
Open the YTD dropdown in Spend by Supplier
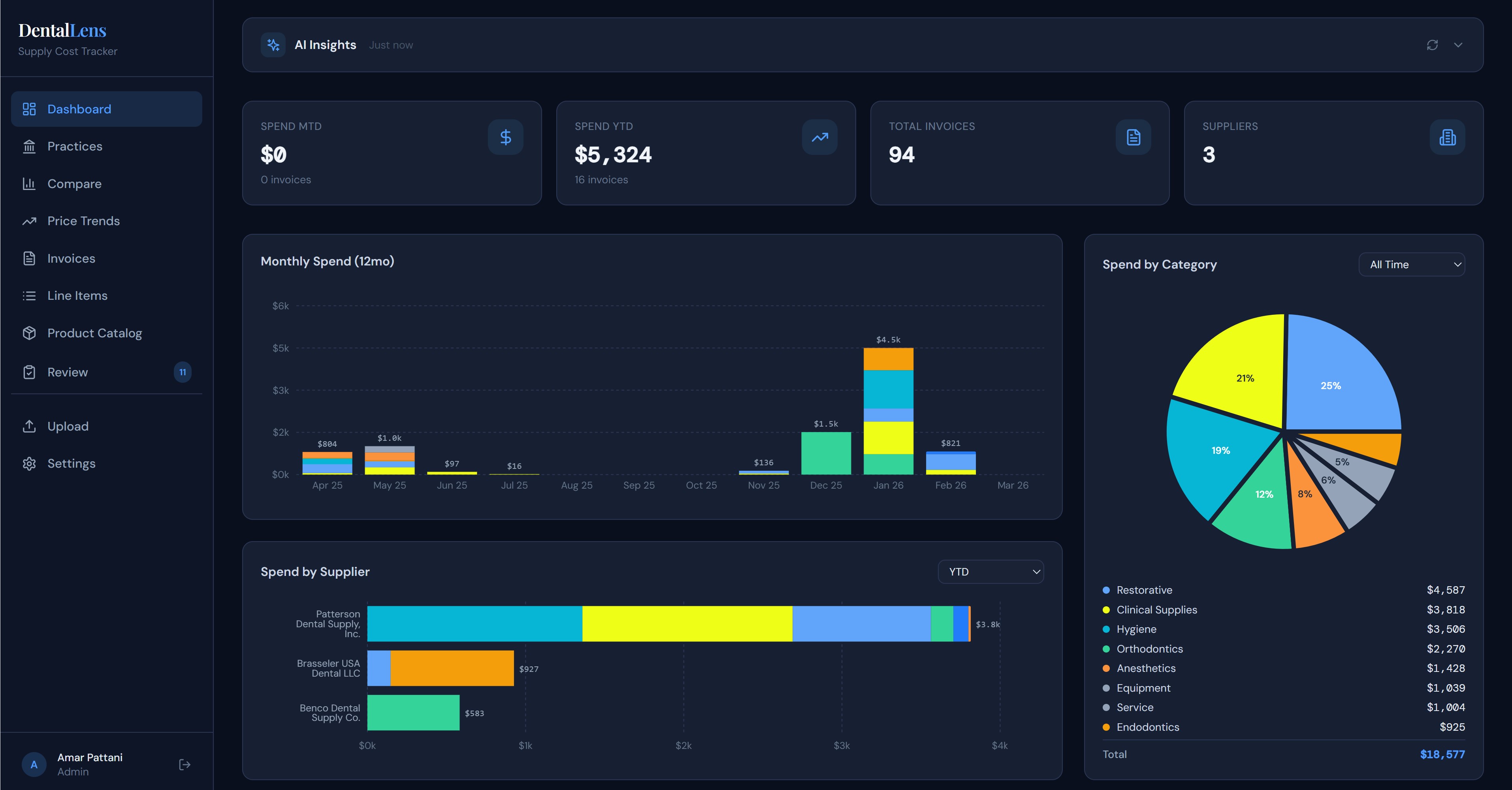(x=990, y=571)
